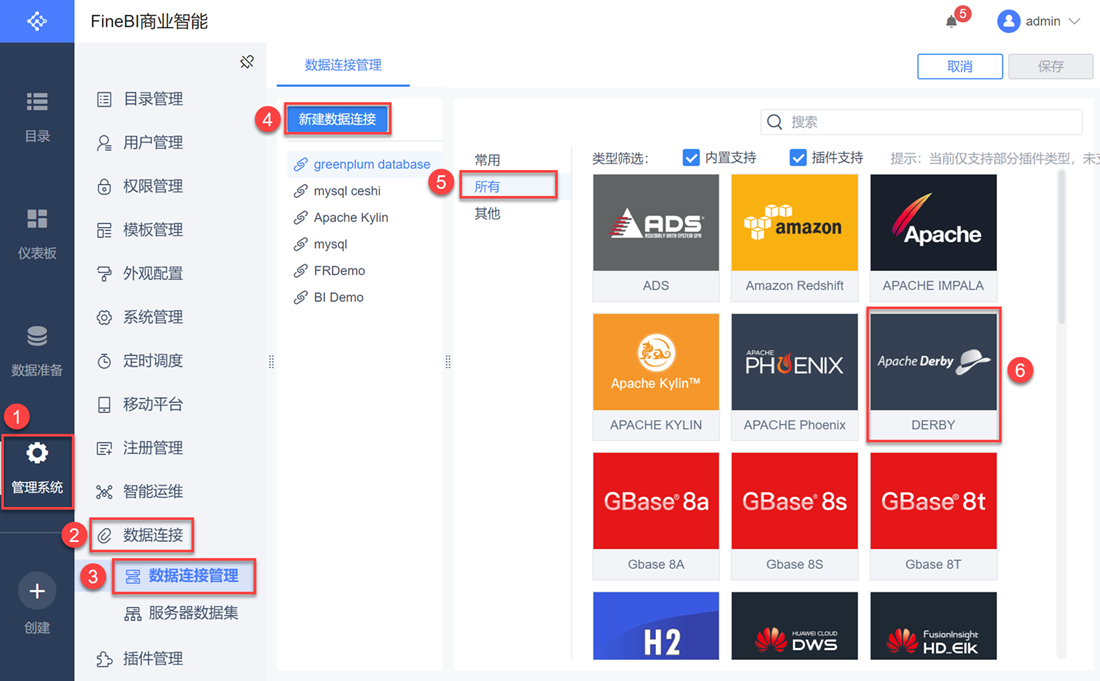The height and width of the screenshot is (681, 1100).
Task: Select 数据连接管理 submenu item
Action: click(x=182, y=576)
